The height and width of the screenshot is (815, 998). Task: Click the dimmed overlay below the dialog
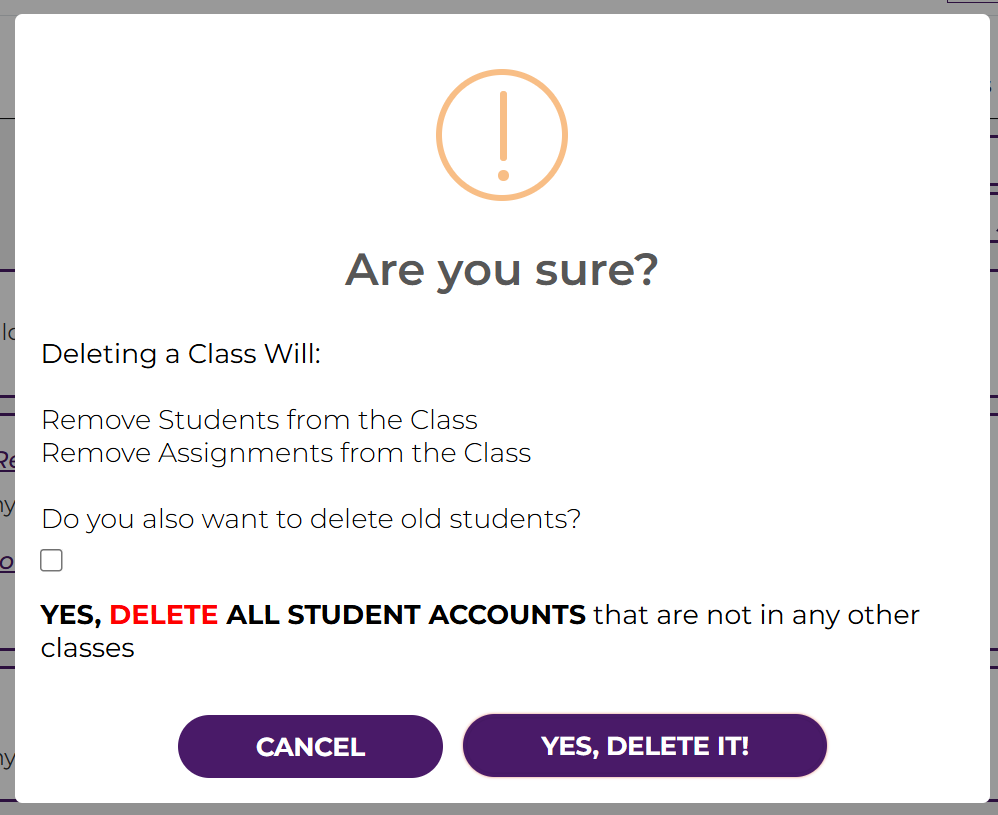(x=500, y=809)
